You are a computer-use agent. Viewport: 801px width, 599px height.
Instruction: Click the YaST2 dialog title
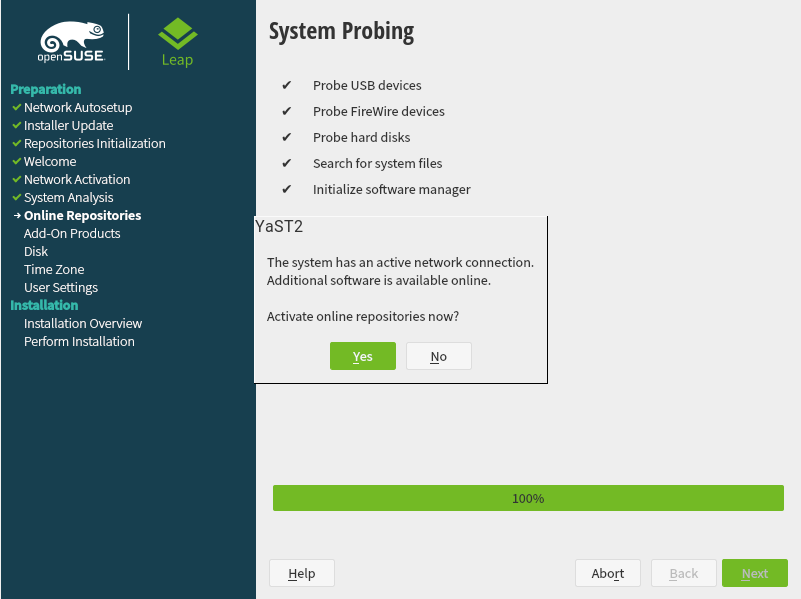[279, 226]
